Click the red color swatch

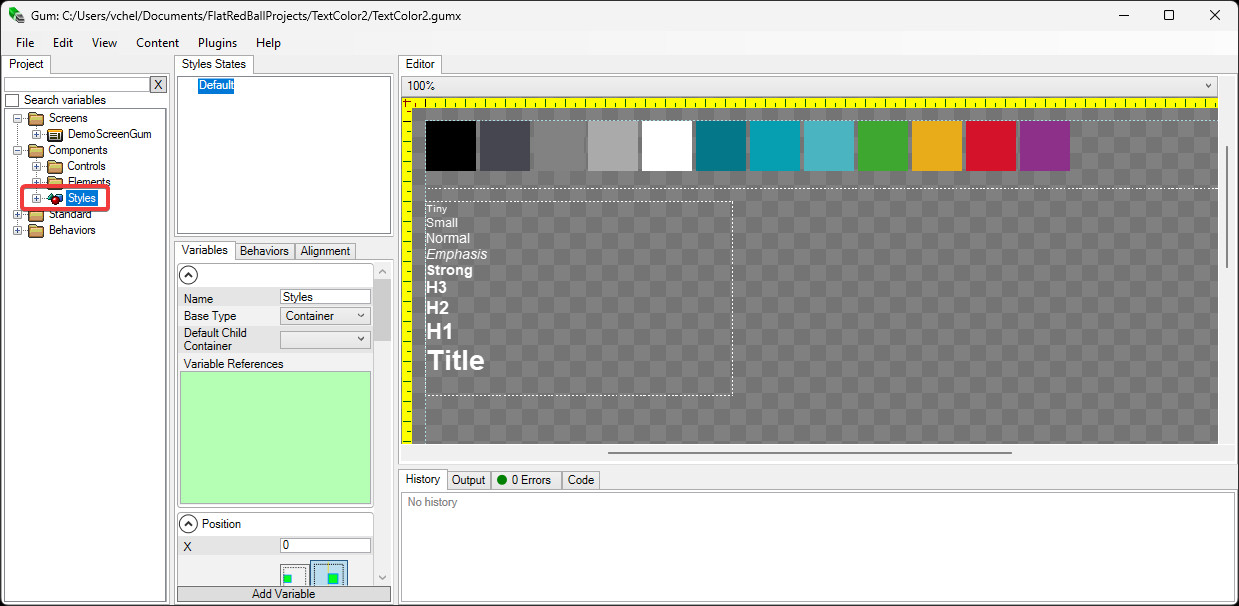click(991, 146)
